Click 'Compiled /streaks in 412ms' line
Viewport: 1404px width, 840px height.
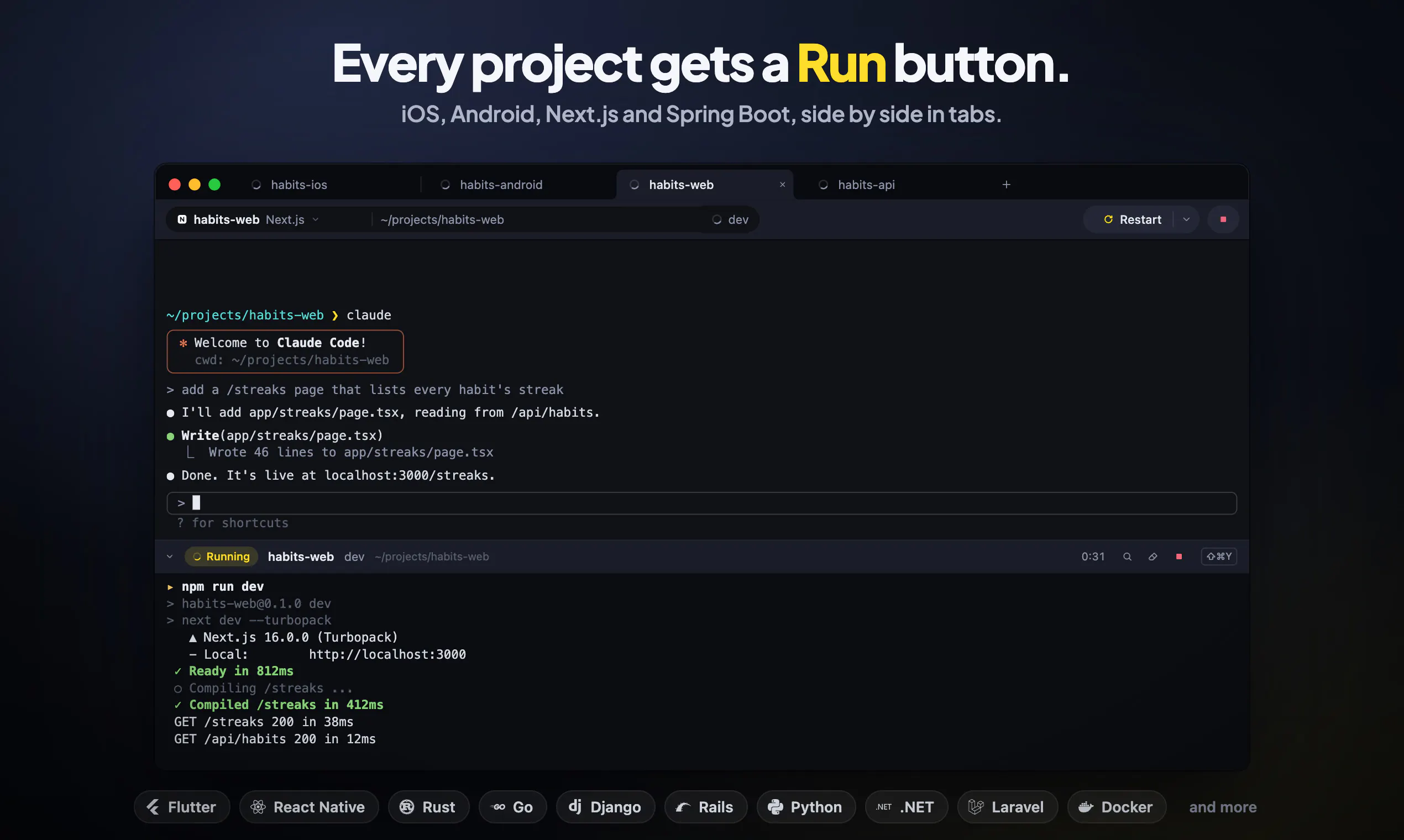(x=286, y=705)
